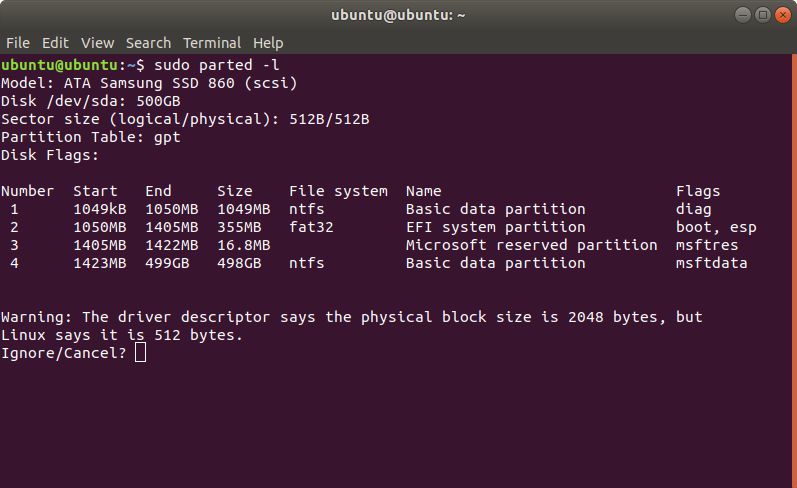This screenshot has height=488, width=797.
Task: Open the Search menu
Action: click(x=148, y=43)
